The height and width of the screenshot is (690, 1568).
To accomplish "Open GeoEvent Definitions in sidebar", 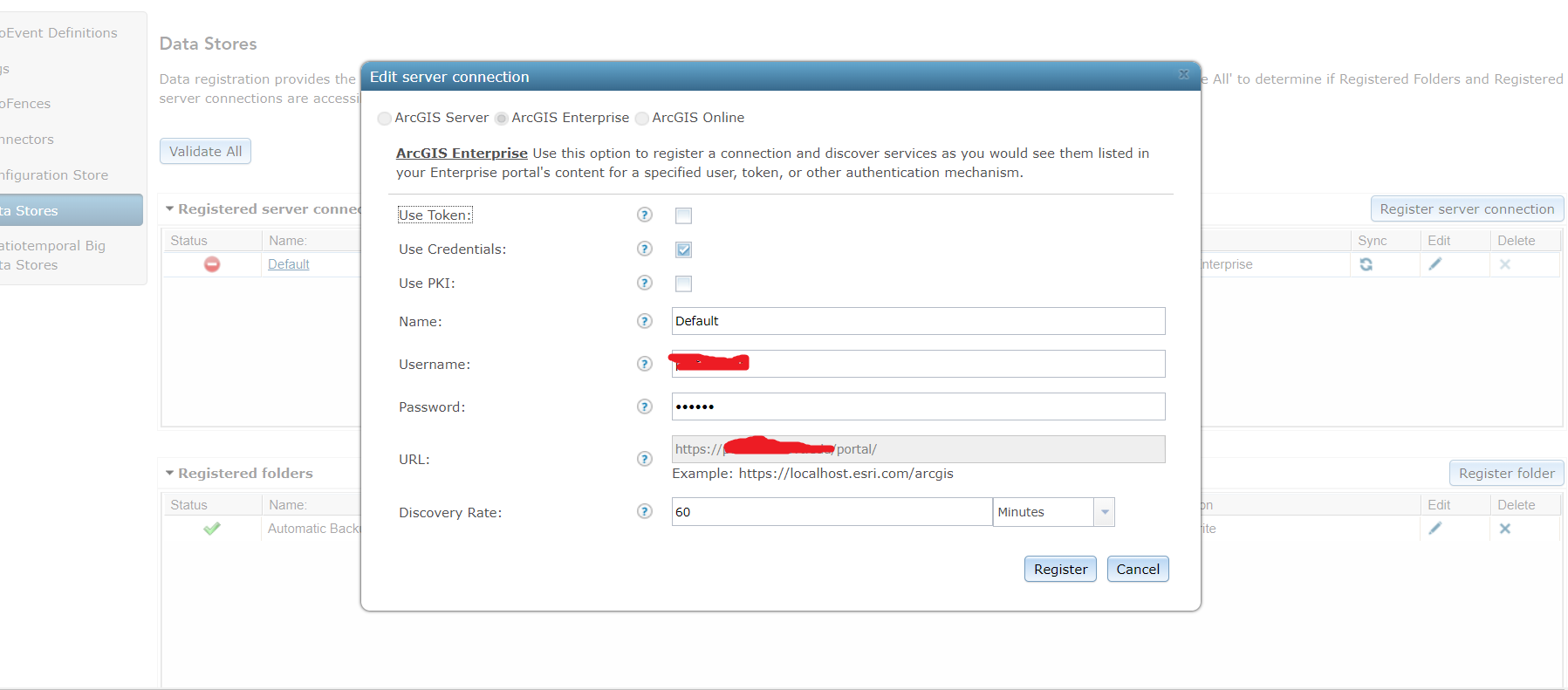I will pyautogui.click(x=58, y=33).
